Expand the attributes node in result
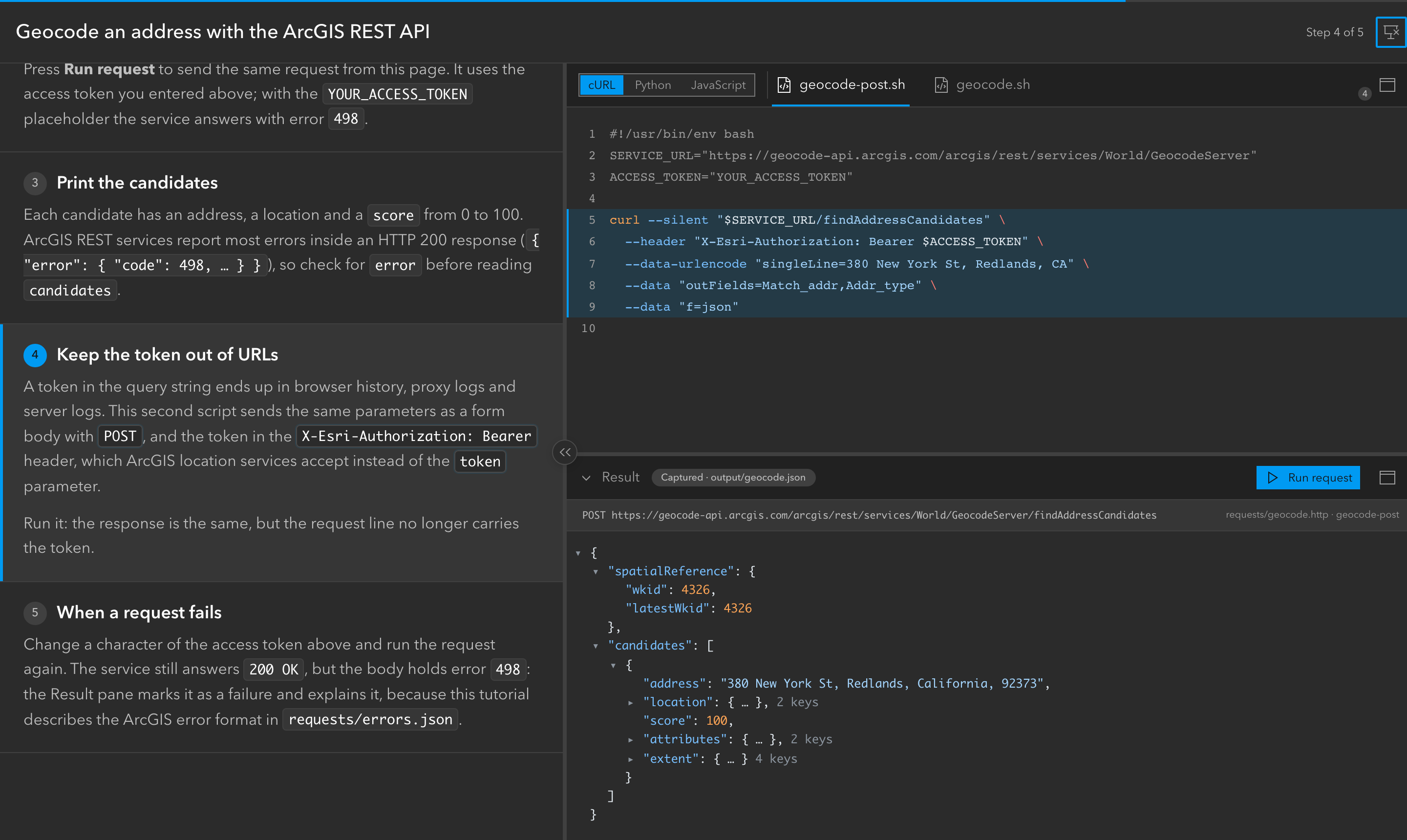The image size is (1407, 840). (x=631, y=740)
